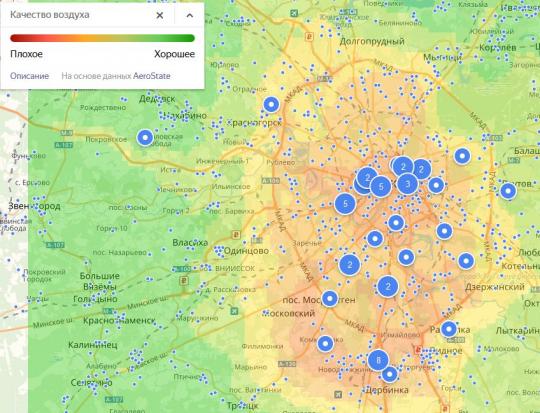
Task: Select the marker west of Нахабино
Action: (145, 137)
